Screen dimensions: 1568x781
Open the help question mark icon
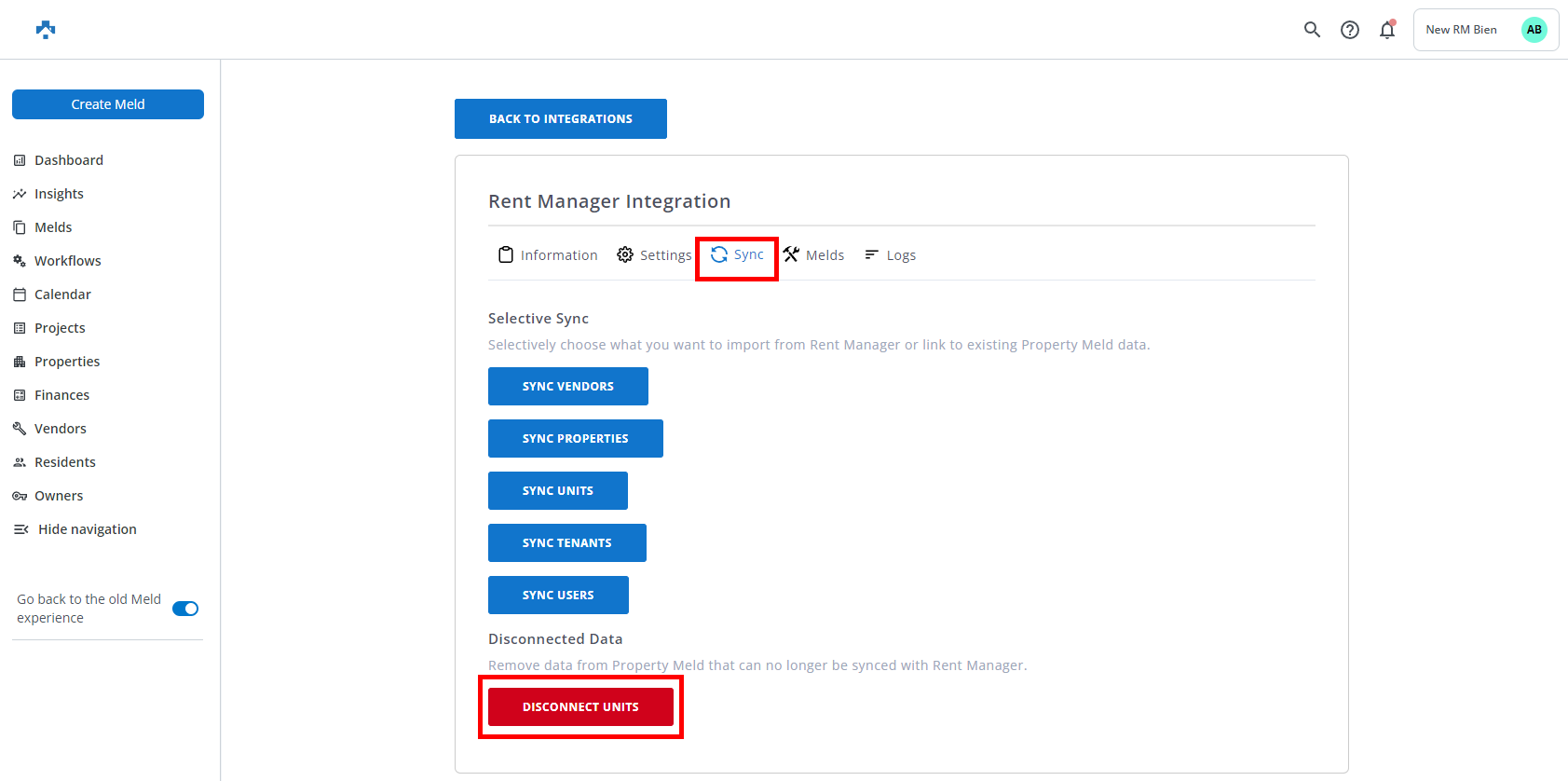click(1349, 30)
